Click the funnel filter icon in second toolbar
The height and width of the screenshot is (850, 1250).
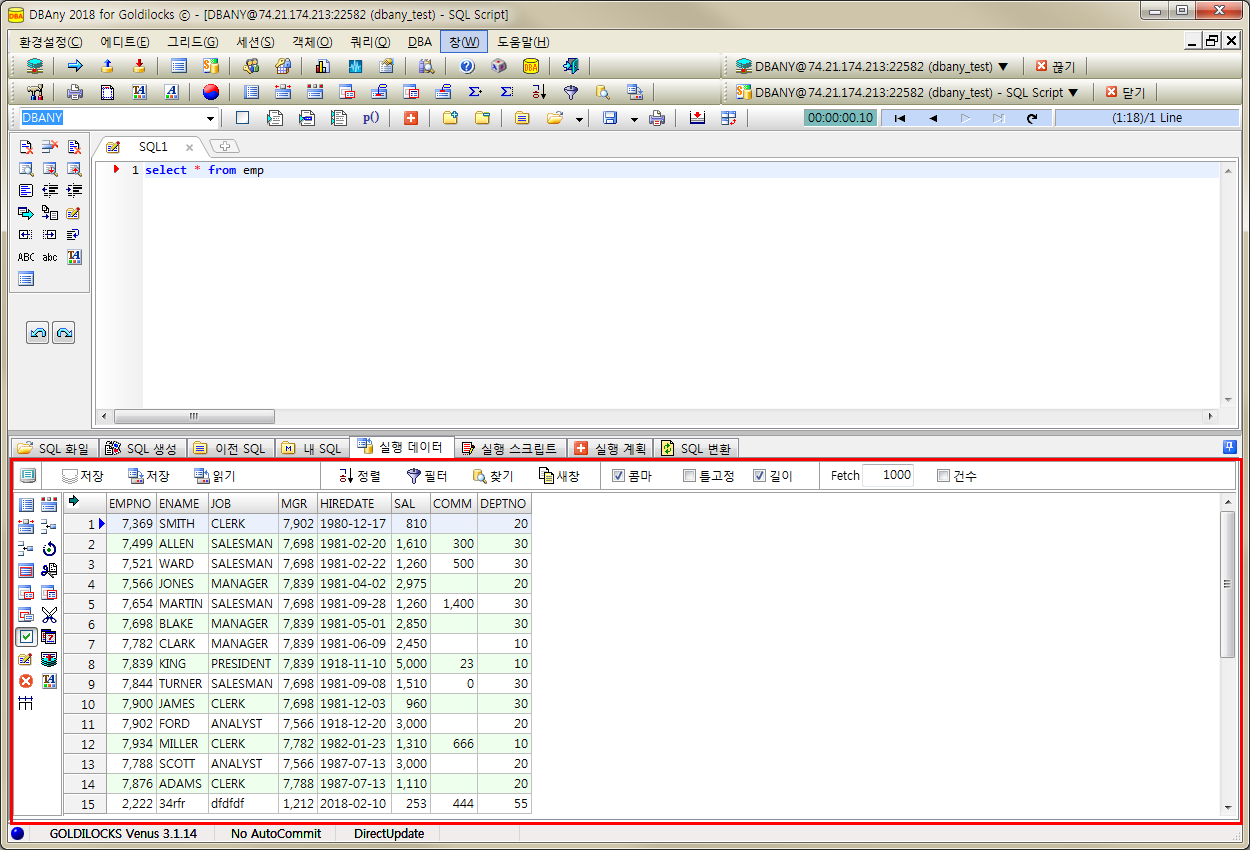click(571, 92)
